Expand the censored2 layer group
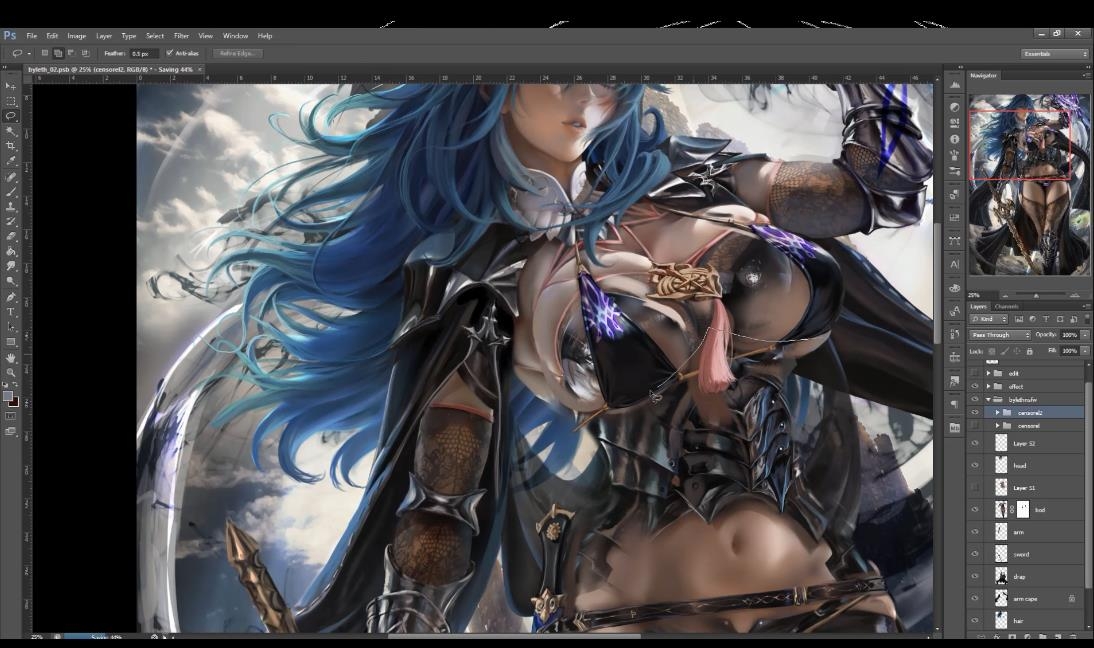 [x=998, y=413]
